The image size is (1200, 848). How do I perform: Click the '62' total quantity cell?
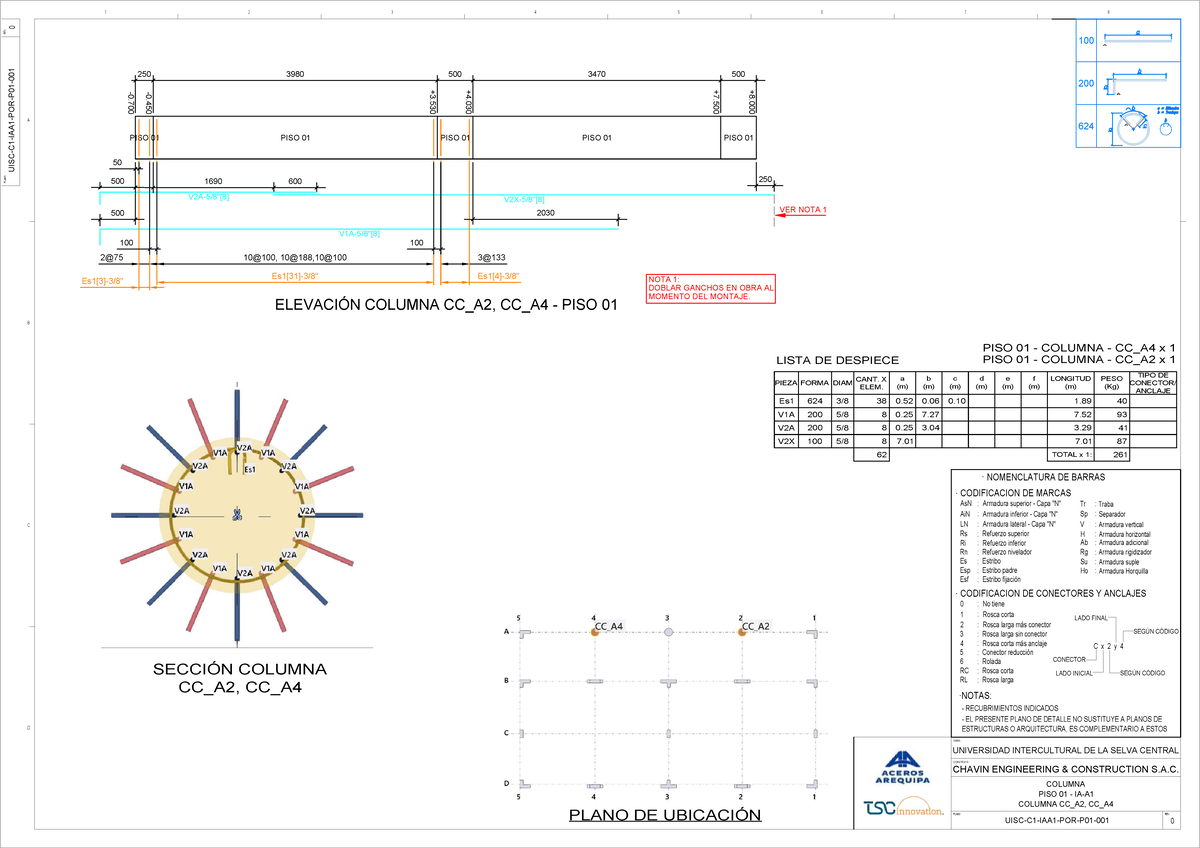(872, 454)
